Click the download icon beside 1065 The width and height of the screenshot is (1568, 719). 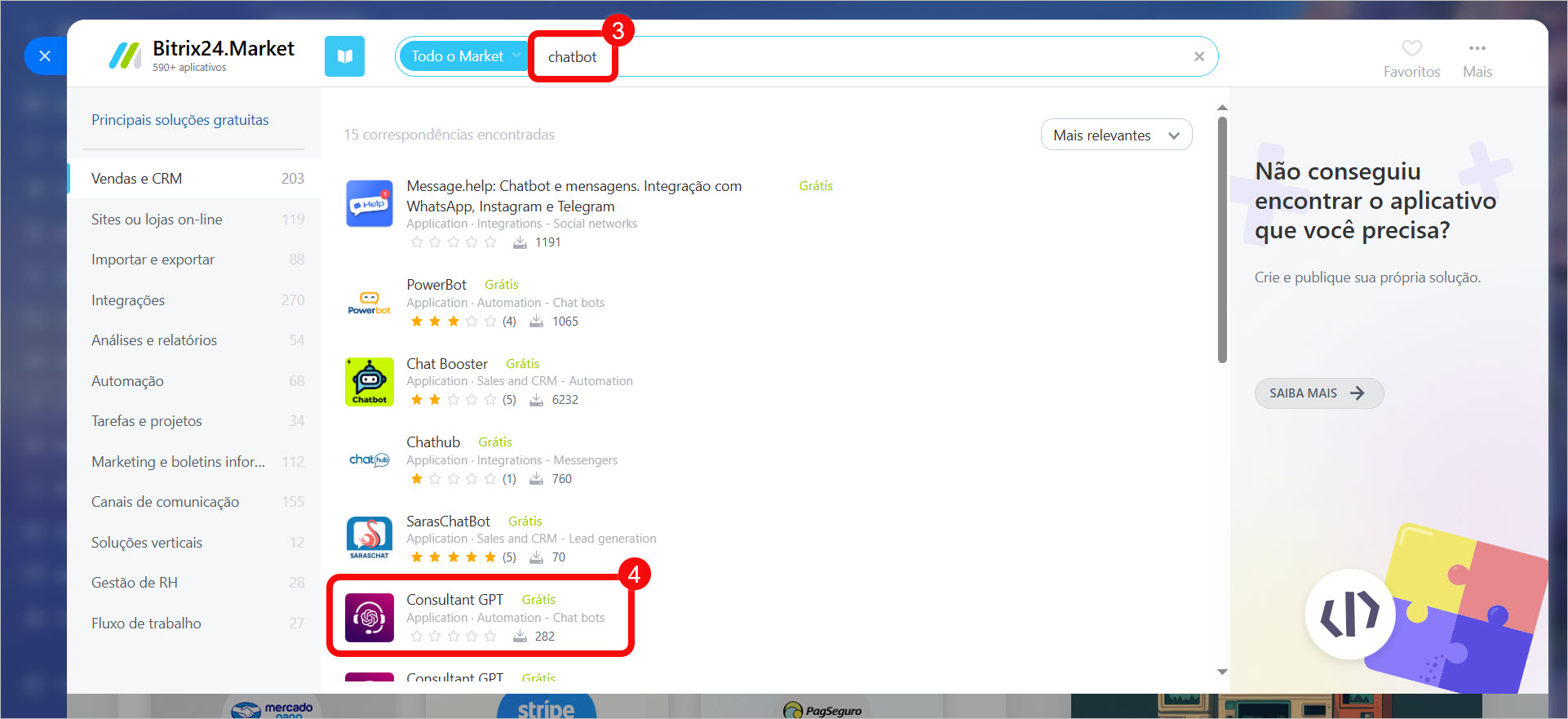click(536, 322)
